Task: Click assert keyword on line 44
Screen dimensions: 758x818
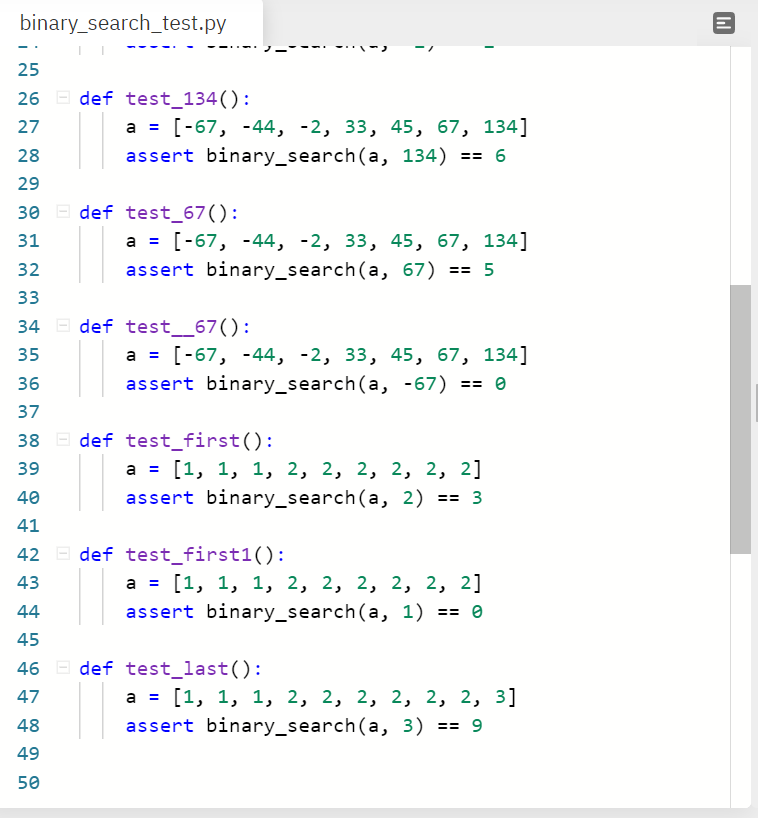Action: point(160,612)
